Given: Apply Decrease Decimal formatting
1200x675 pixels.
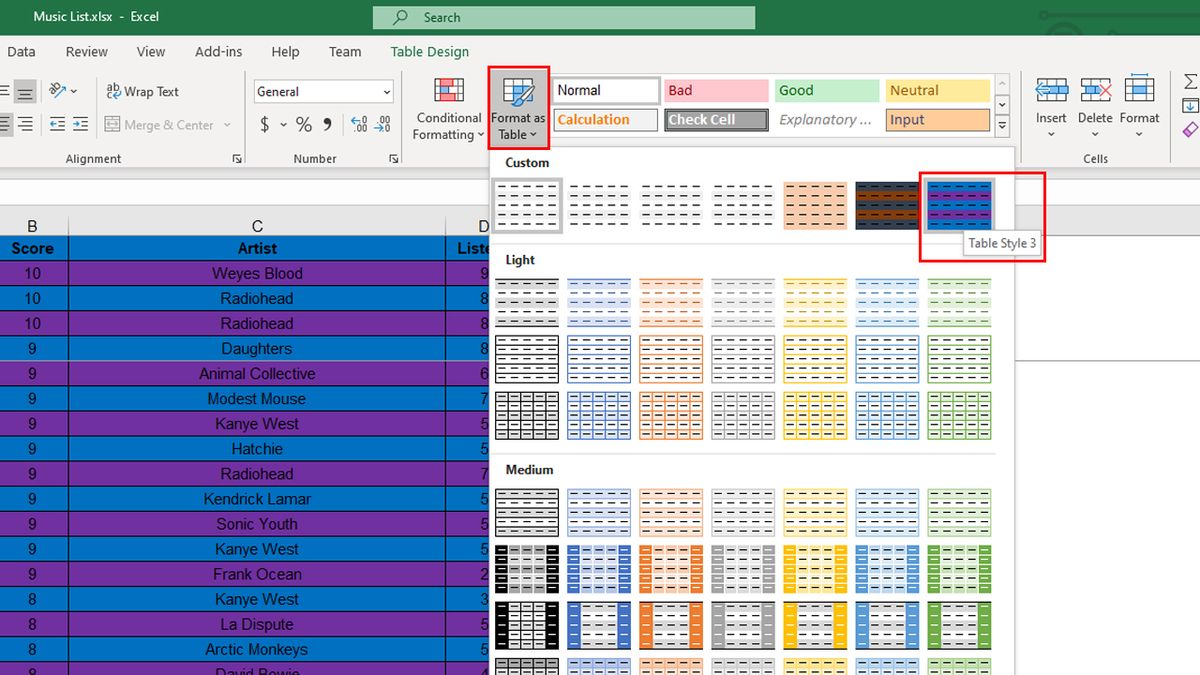Looking at the screenshot, I should point(382,124).
